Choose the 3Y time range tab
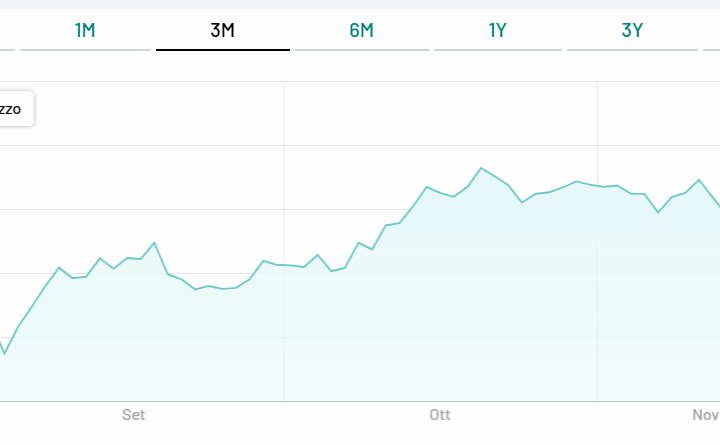 point(632,30)
